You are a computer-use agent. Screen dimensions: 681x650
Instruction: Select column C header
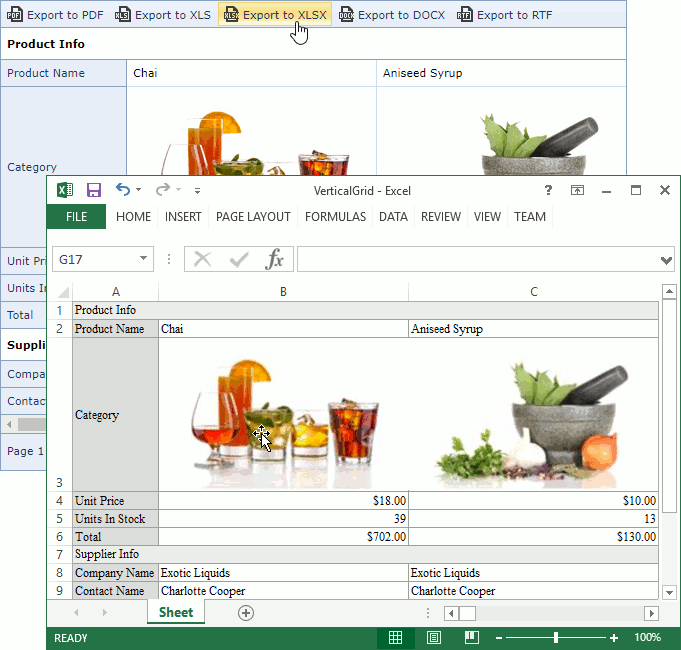534,292
